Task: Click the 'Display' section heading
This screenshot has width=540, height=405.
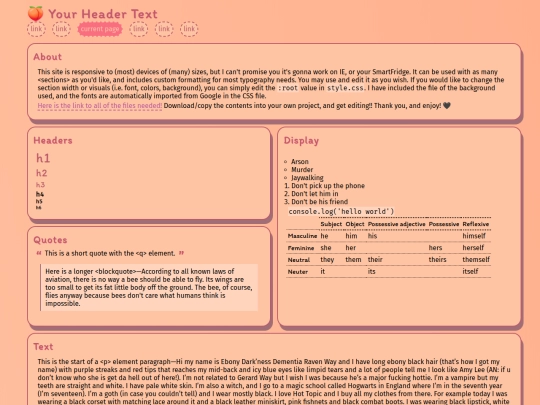Action: click(301, 141)
